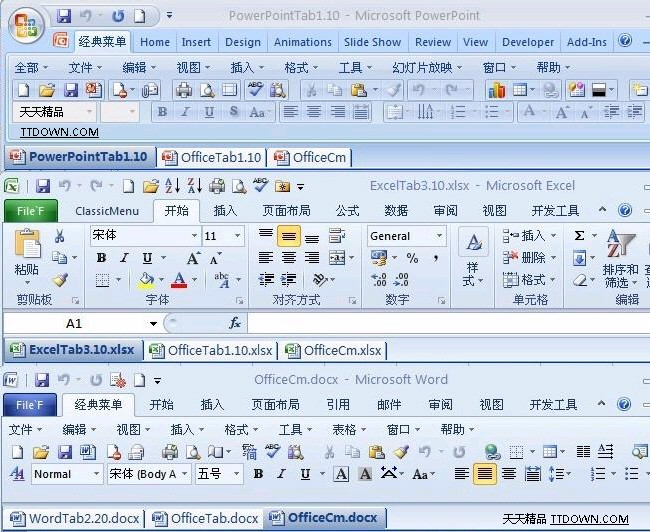This screenshot has width=650, height=532.
Task: Click Word Character Shading icon
Action: point(365,474)
